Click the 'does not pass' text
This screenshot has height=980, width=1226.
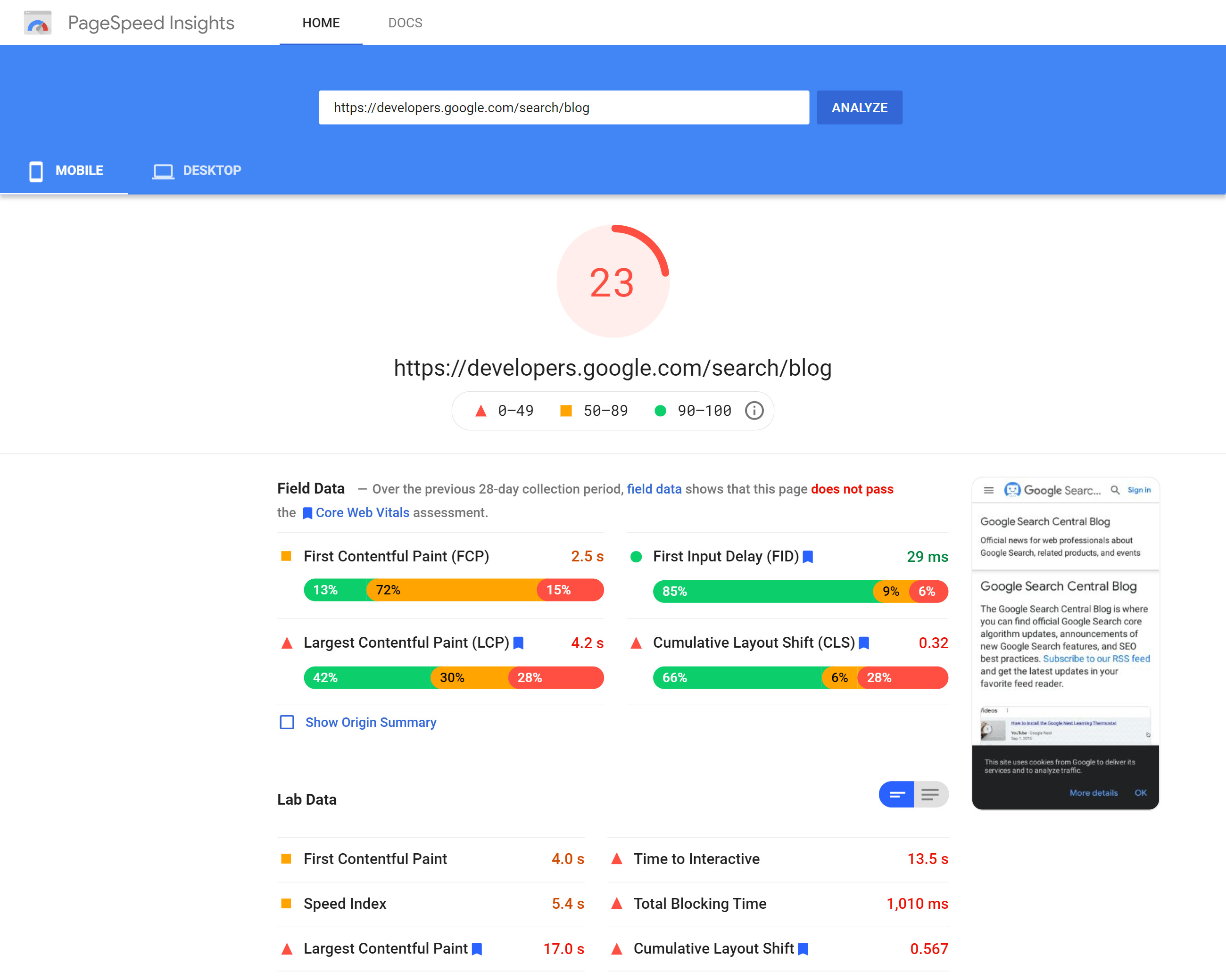pos(852,489)
